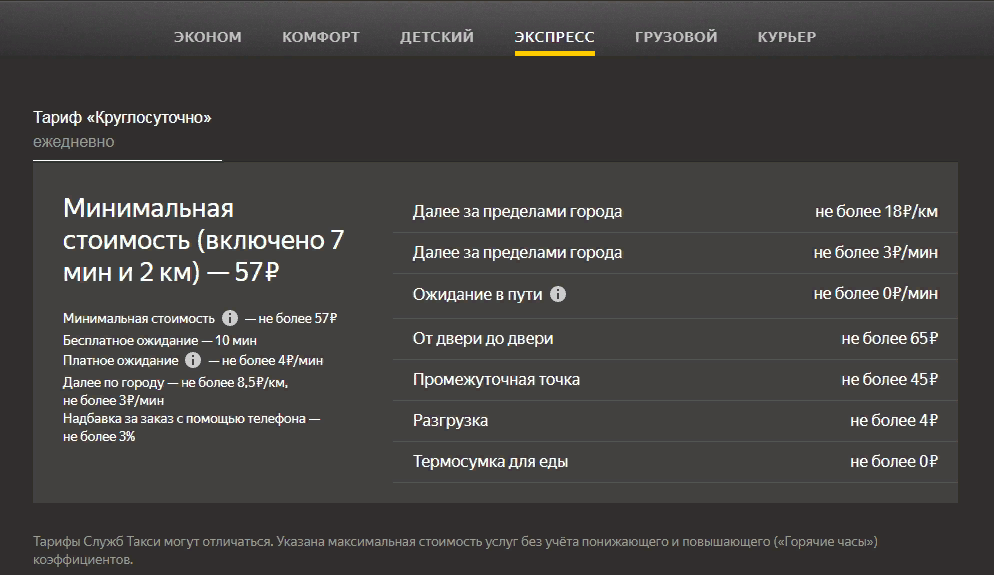Click the Бесплатное ожидание — 10 мин line
This screenshot has height=575, width=994.
pyautogui.click(x=159, y=340)
